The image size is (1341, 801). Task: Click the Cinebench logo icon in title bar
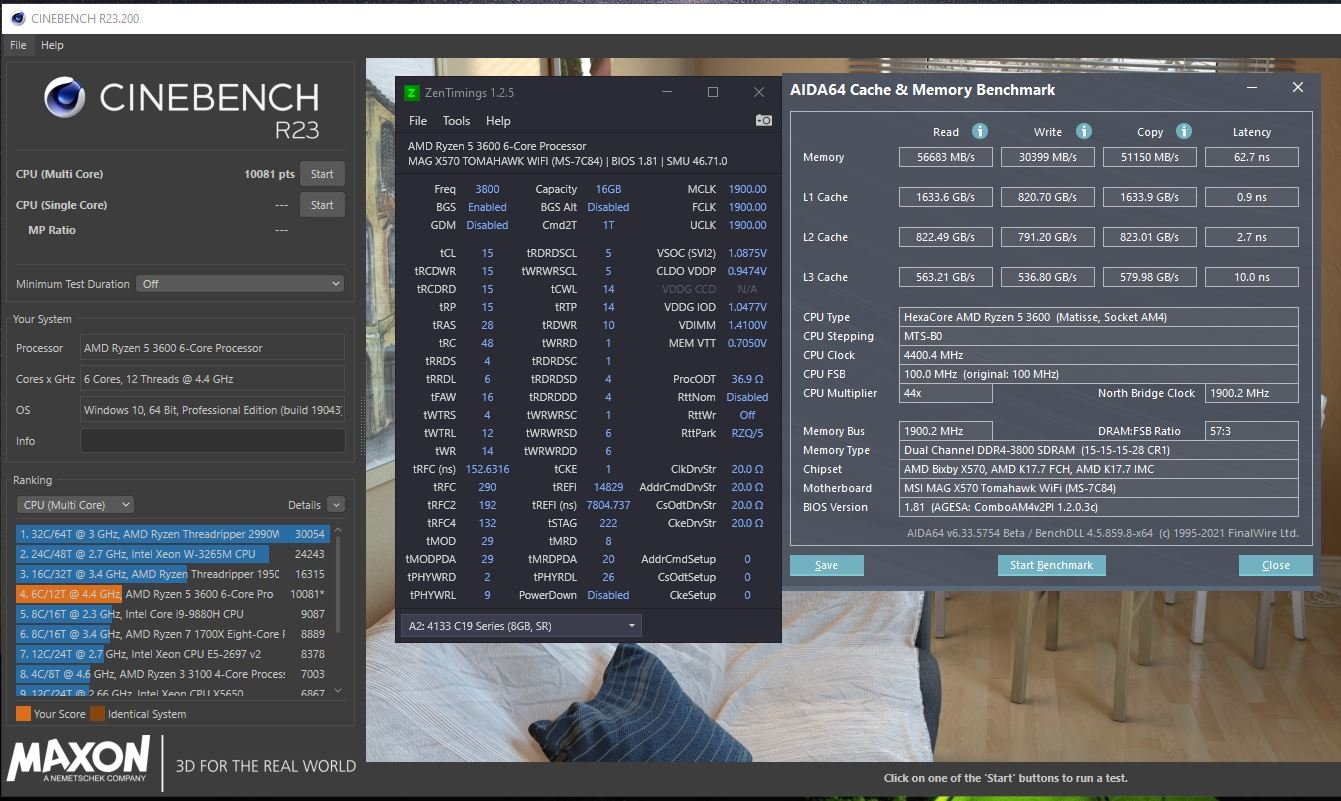pyautogui.click(x=18, y=17)
